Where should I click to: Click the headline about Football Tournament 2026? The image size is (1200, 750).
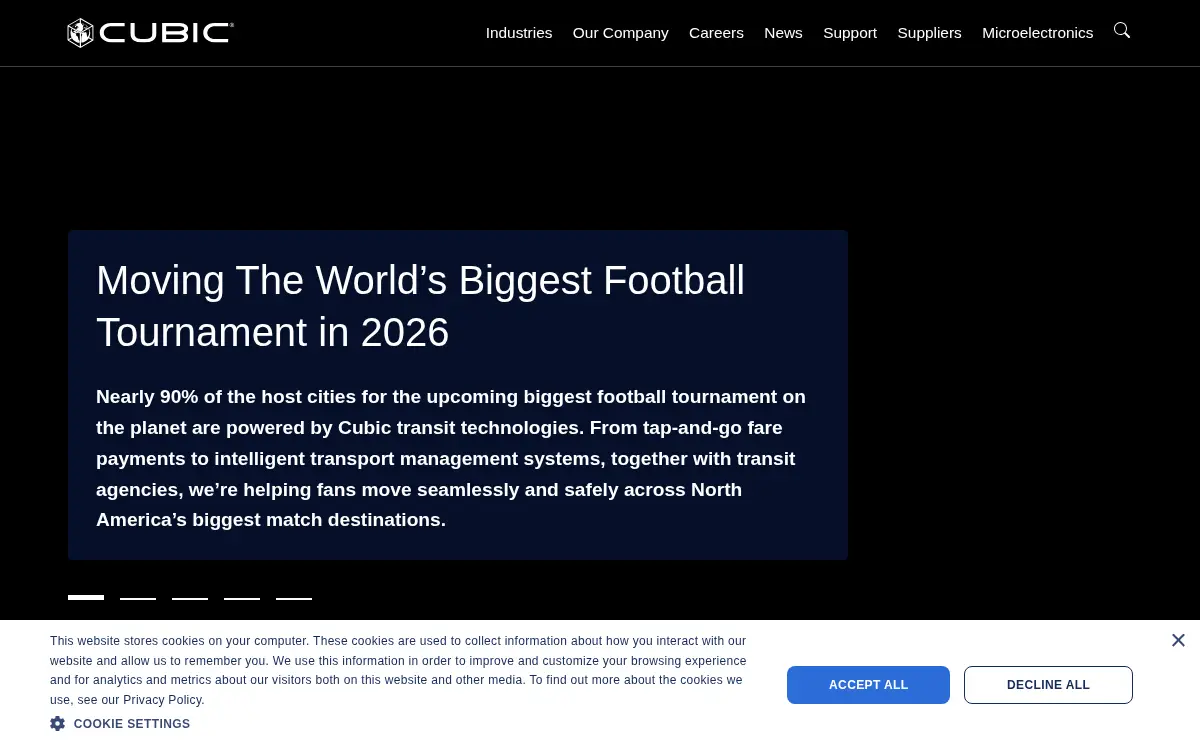[x=420, y=306]
